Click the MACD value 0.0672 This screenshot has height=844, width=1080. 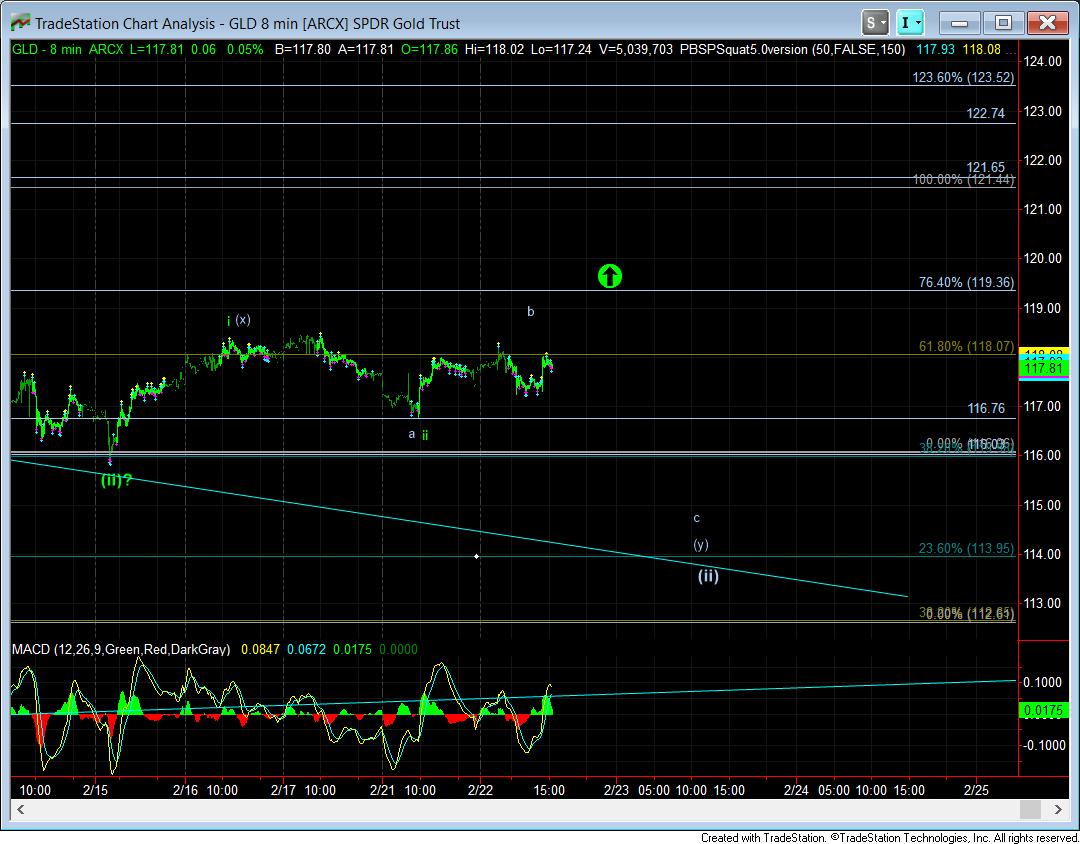[306, 649]
